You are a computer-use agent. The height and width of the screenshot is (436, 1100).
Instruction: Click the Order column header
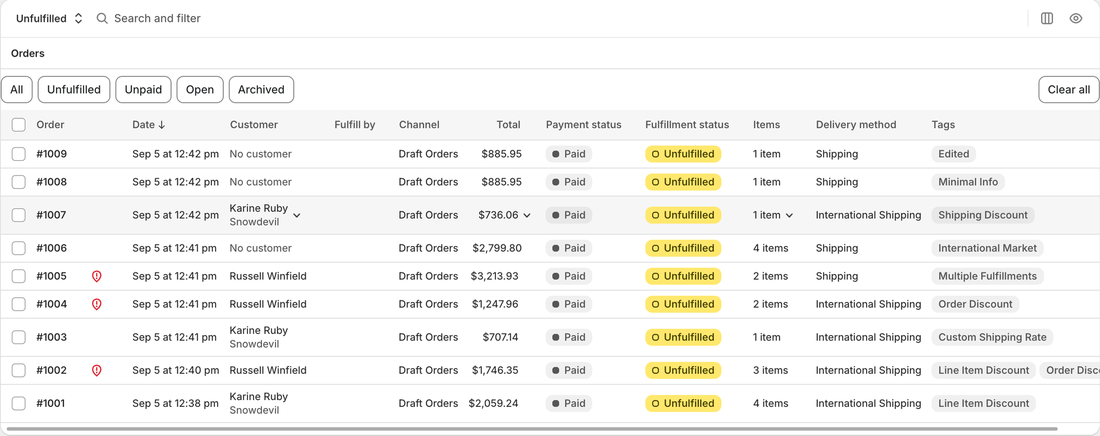coord(51,125)
